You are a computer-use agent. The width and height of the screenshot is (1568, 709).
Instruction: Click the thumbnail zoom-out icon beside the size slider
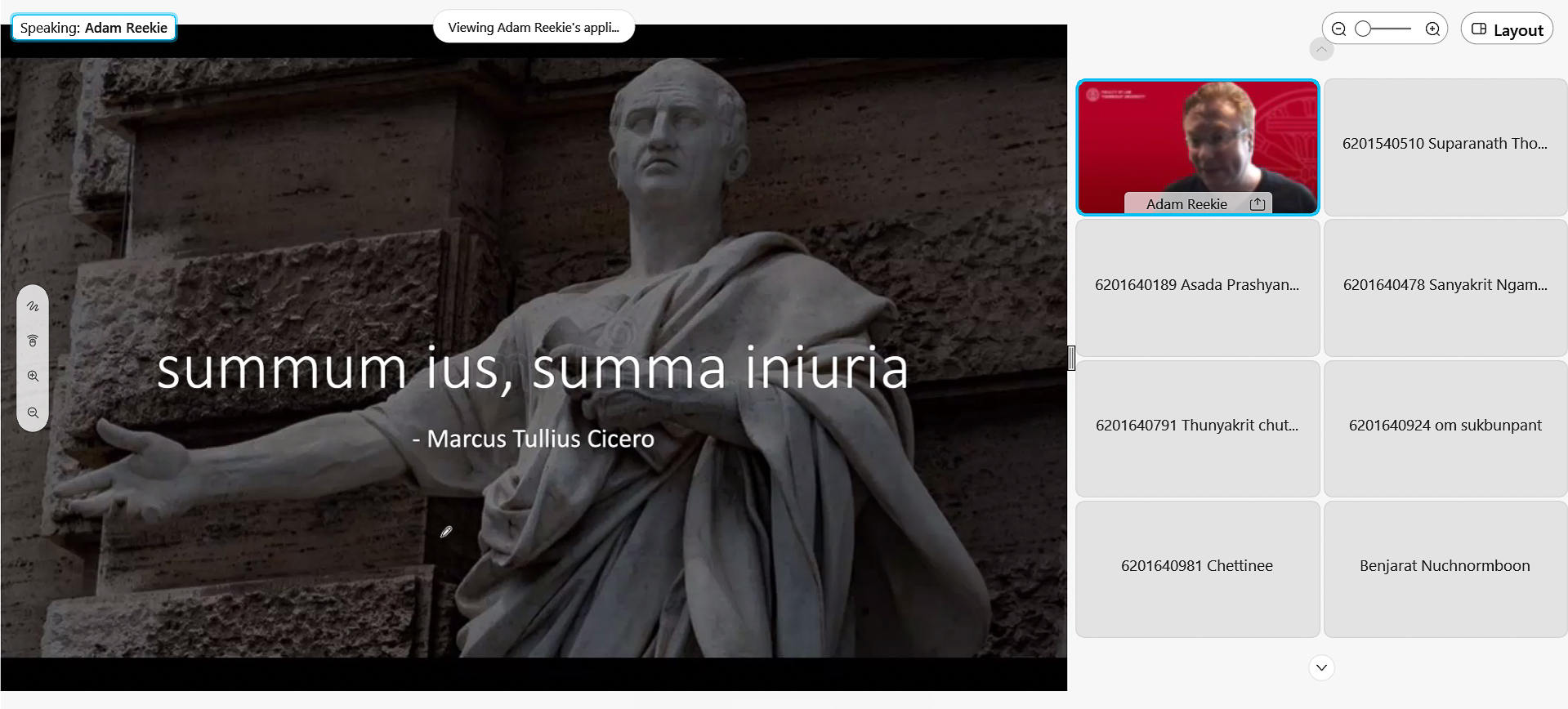[x=1338, y=29]
